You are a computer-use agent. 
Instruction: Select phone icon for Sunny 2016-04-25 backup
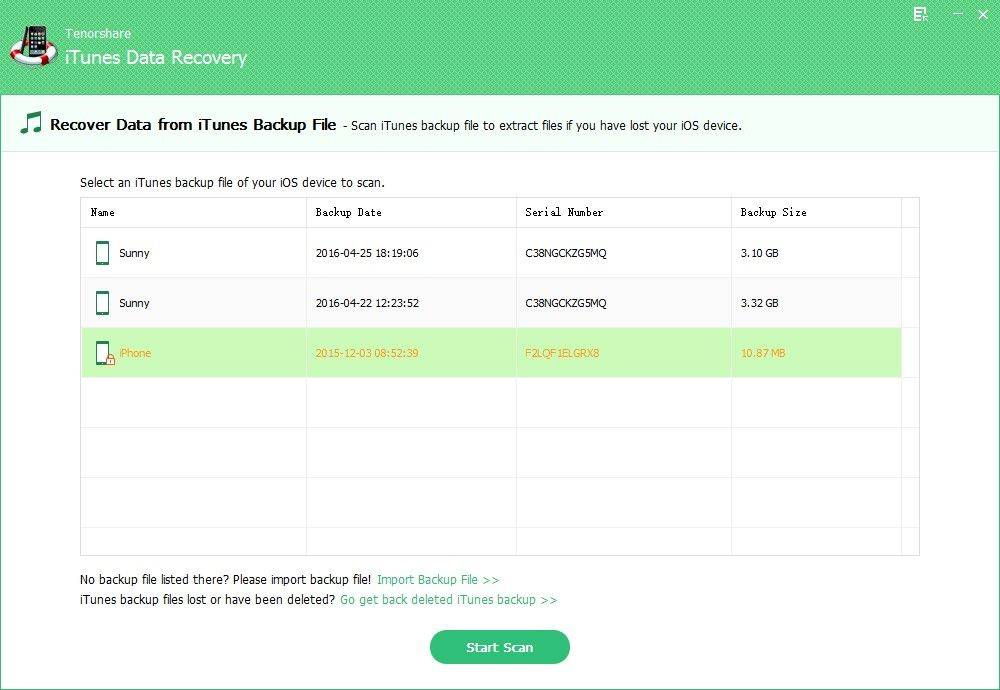tap(102, 253)
